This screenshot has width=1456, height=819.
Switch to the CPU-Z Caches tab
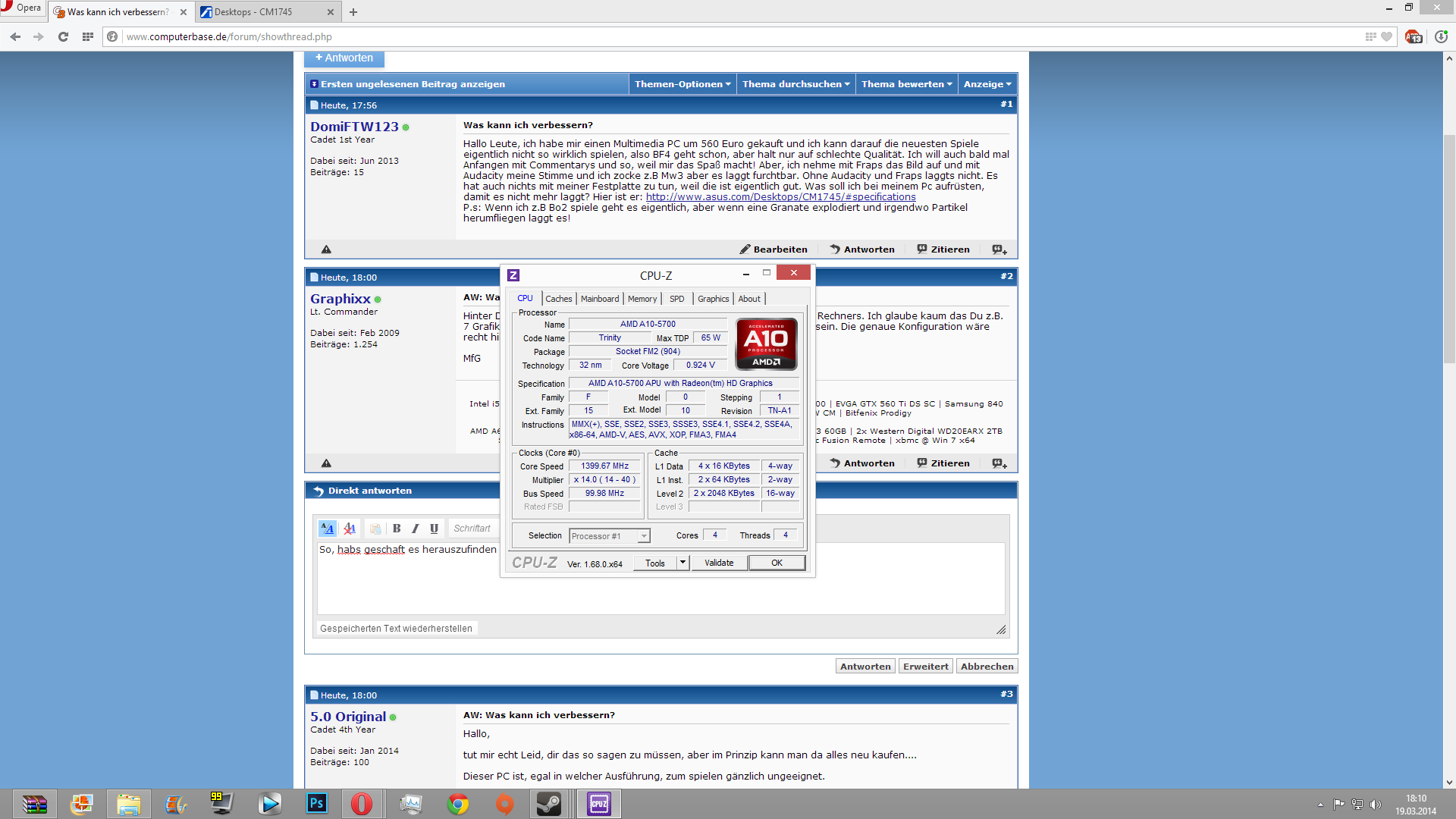click(559, 299)
